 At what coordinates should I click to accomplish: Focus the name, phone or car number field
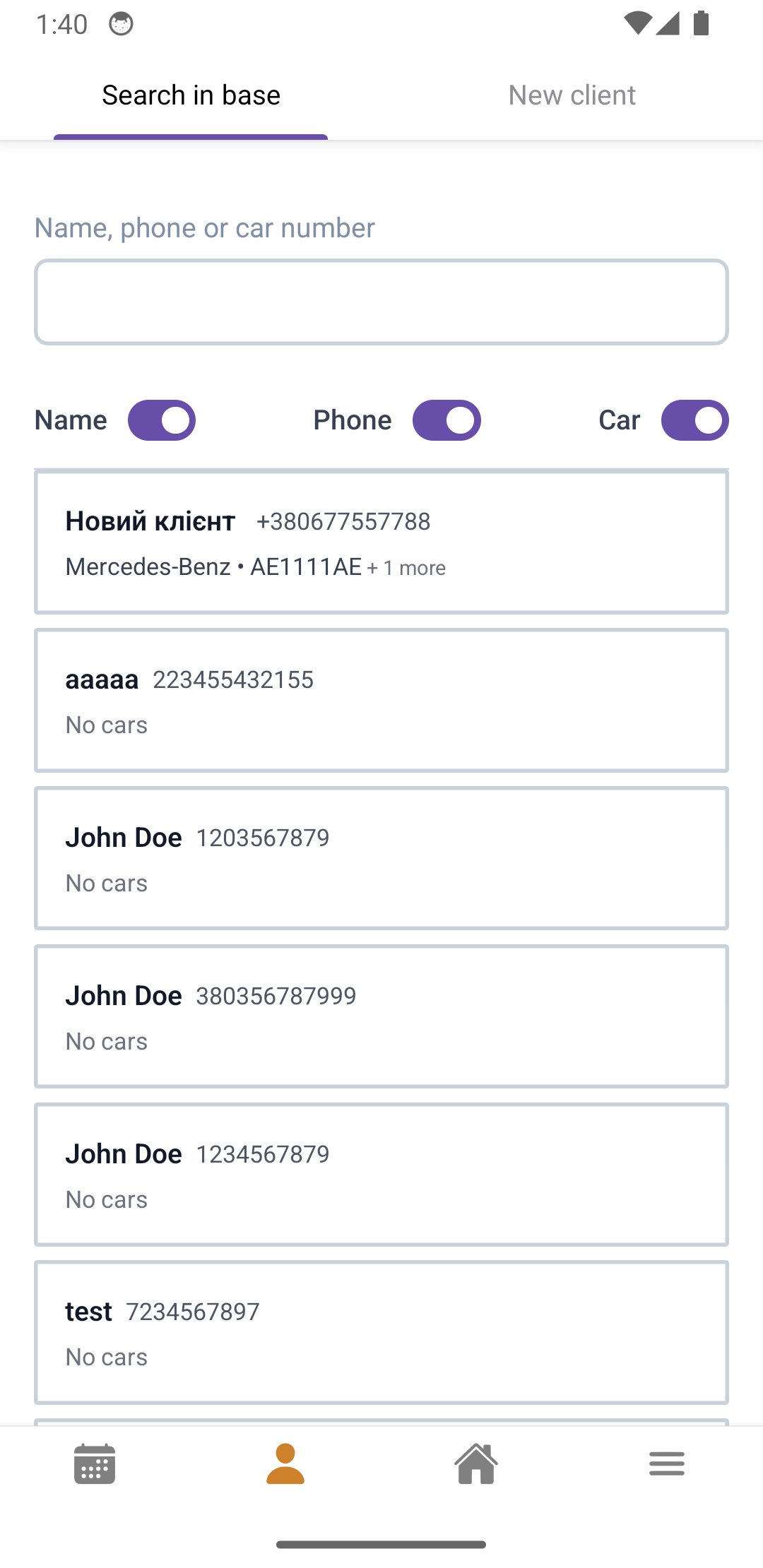pyautogui.click(x=381, y=302)
